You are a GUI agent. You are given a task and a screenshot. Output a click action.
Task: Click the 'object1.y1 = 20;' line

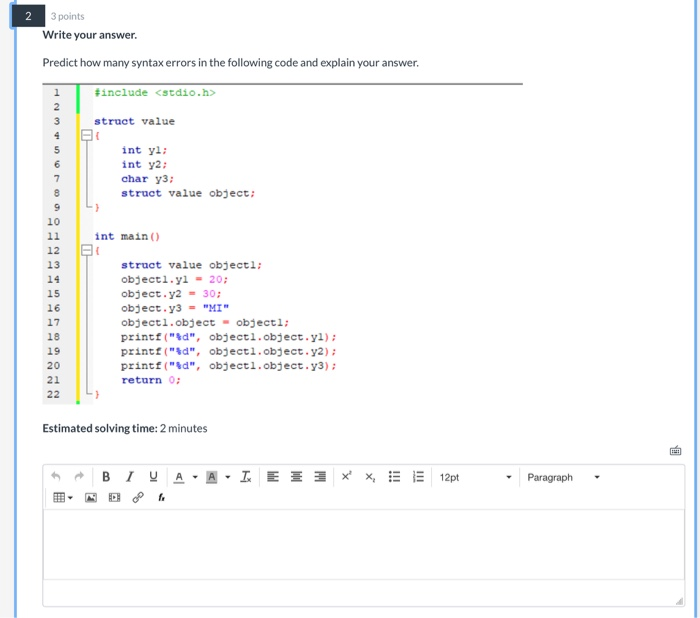pyautogui.click(x=175, y=280)
